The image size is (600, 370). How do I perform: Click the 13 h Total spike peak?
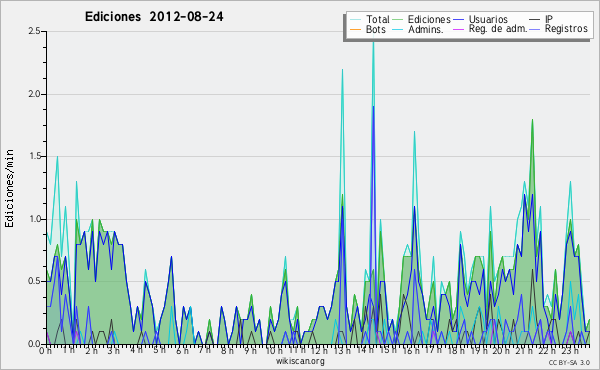342,69
